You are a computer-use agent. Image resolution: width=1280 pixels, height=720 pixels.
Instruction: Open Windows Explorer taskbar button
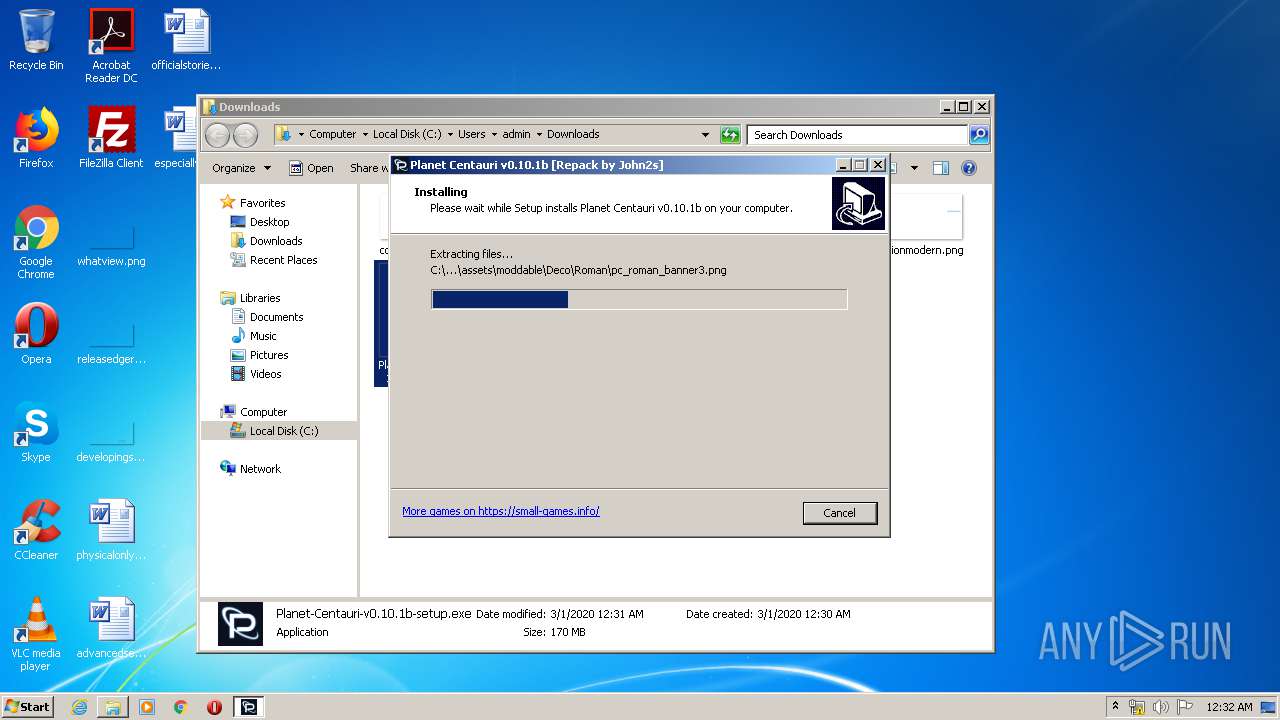(x=113, y=707)
